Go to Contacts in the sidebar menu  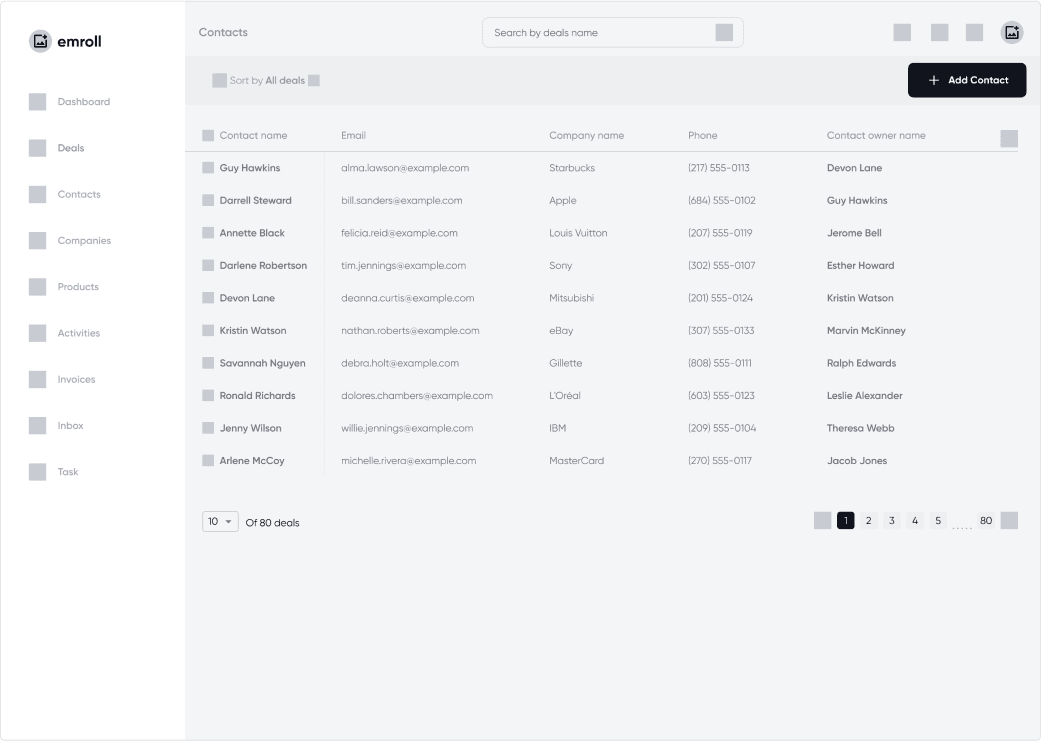[x=79, y=194]
